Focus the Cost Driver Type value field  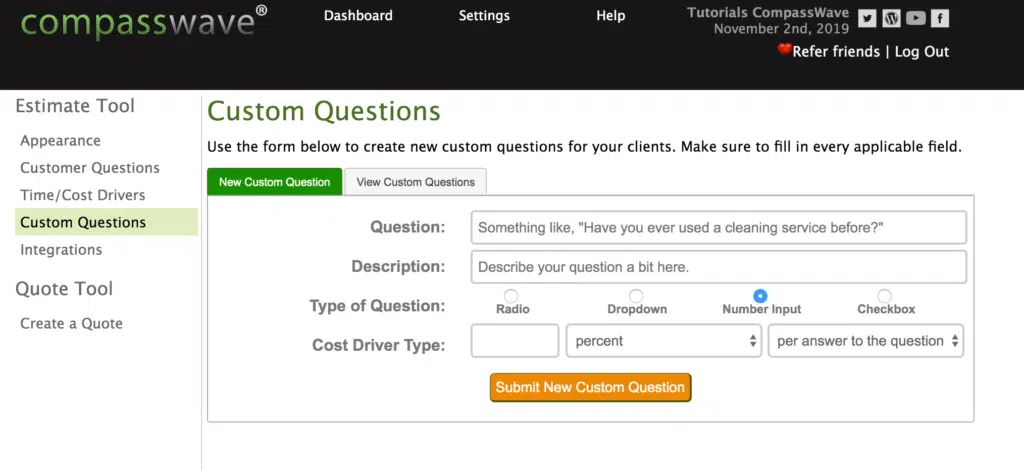click(515, 341)
